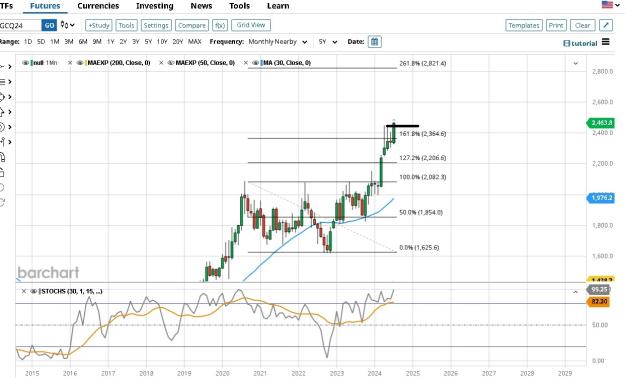Switch to Grid View
This screenshot has width=625, height=378.
pos(251,25)
